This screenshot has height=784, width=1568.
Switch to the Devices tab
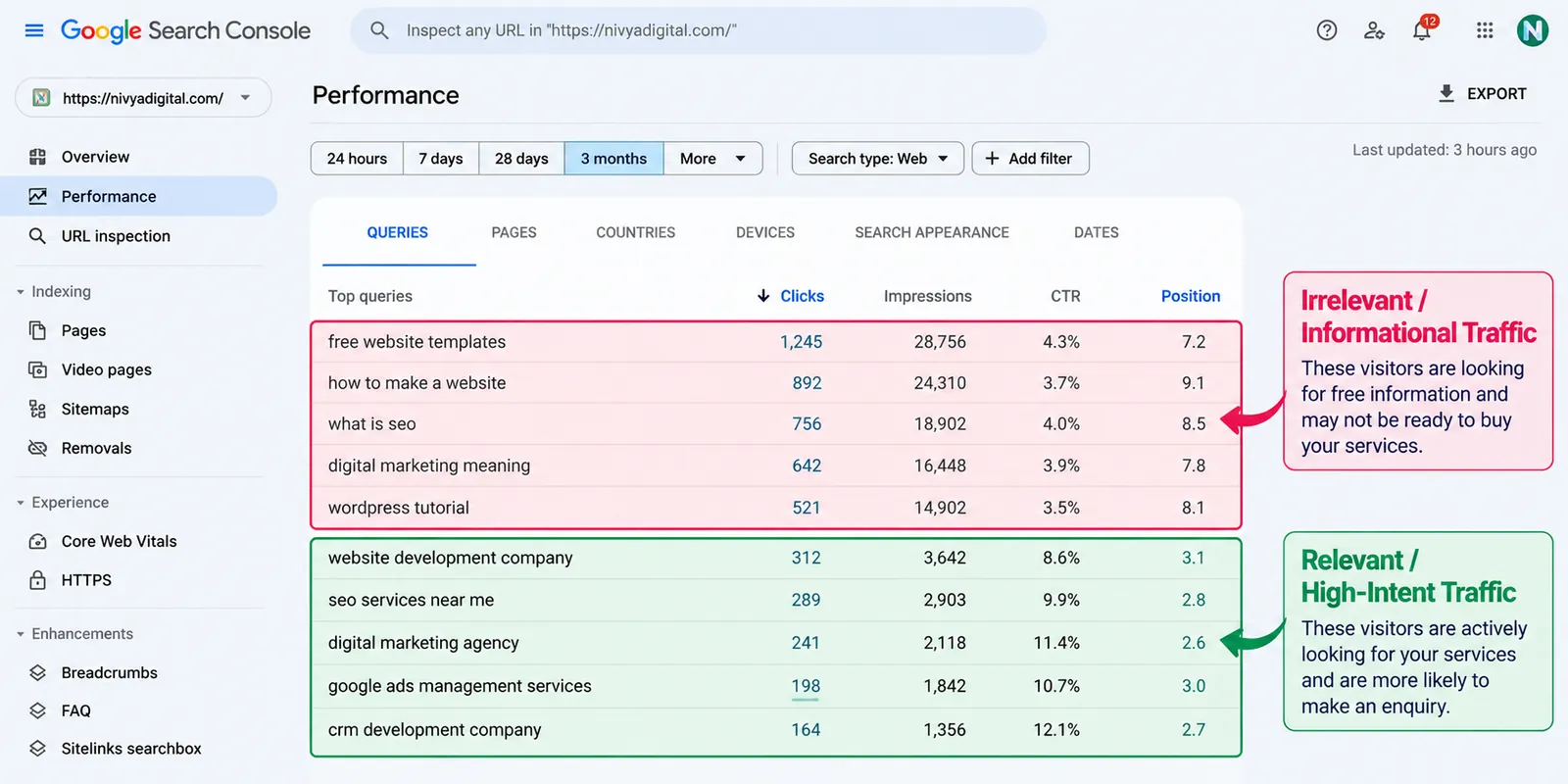[765, 233]
